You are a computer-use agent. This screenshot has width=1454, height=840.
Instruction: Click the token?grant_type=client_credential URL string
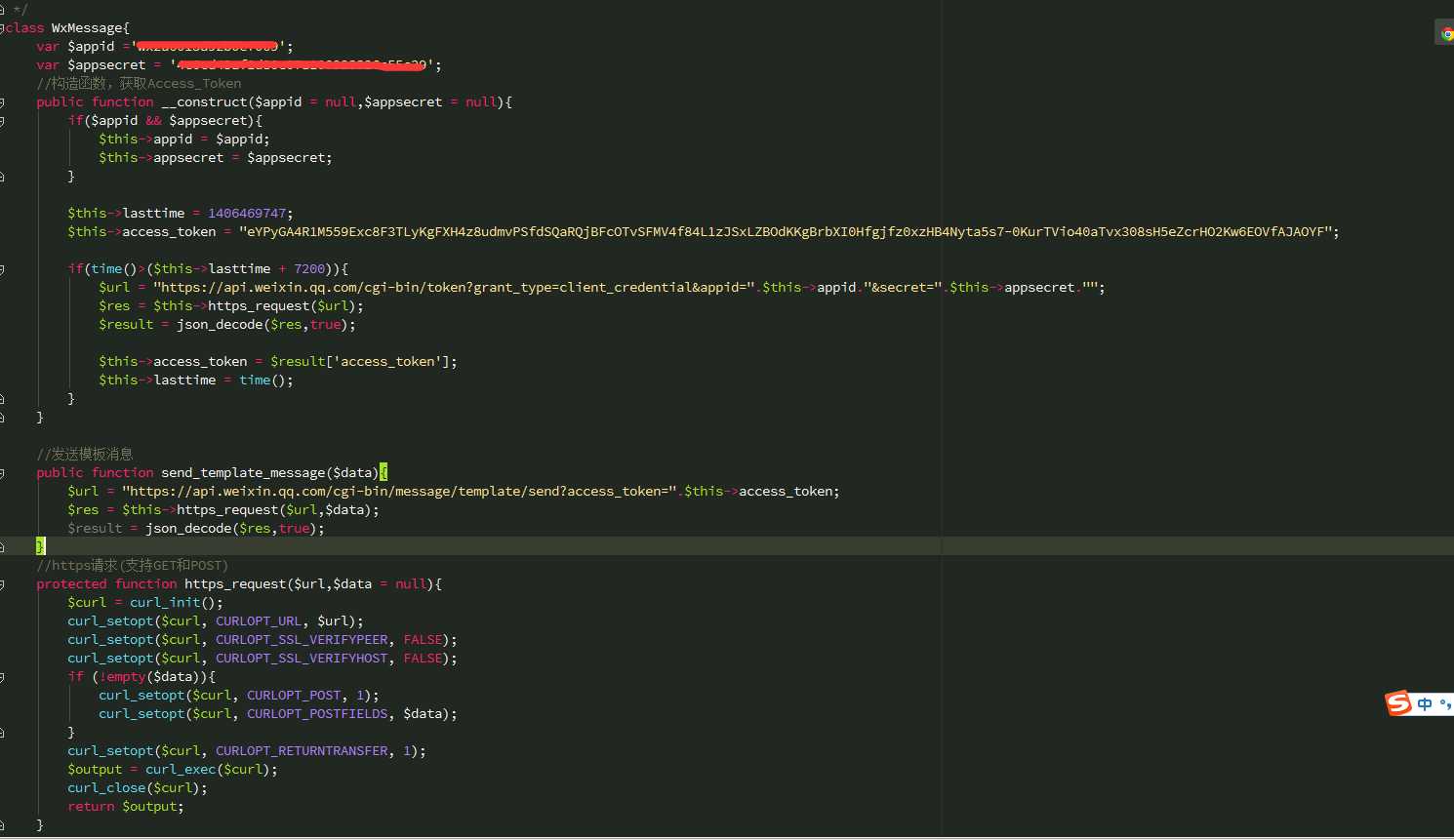[x=456, y=288]
